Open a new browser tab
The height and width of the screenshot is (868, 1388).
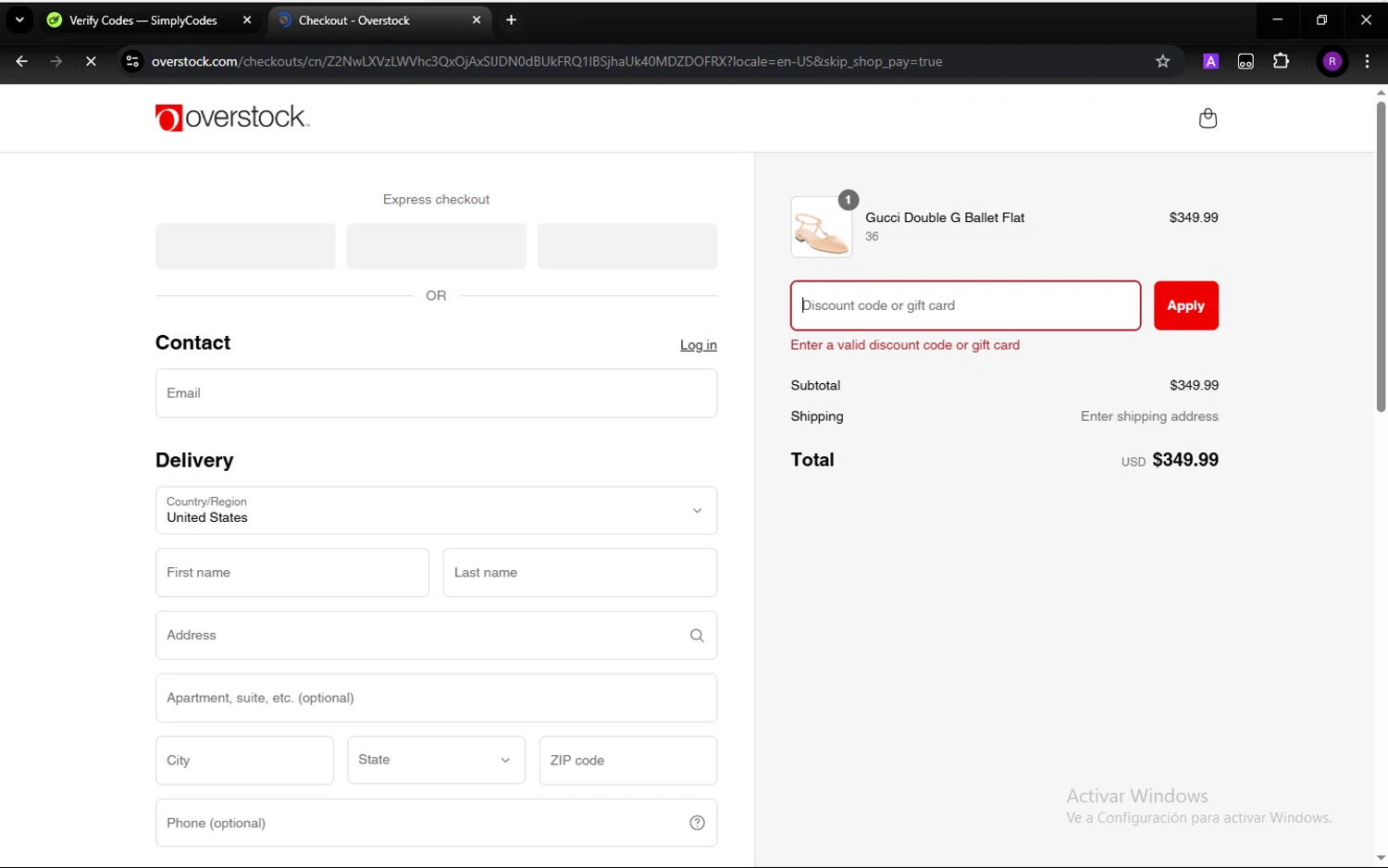coord(511,20)
